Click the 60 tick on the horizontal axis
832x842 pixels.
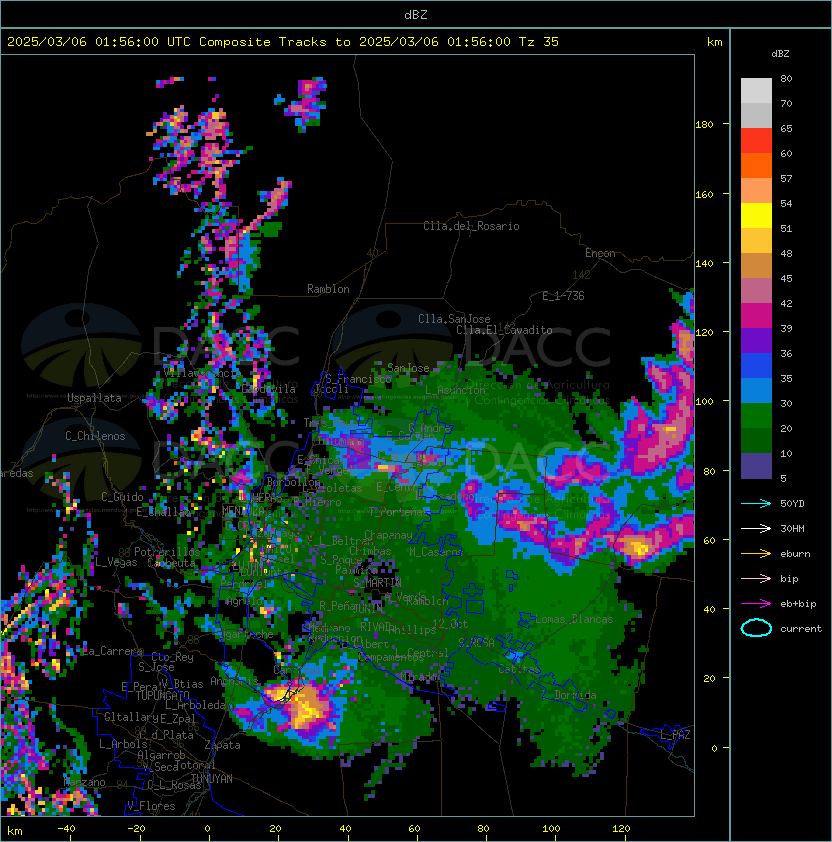[414, 829]
